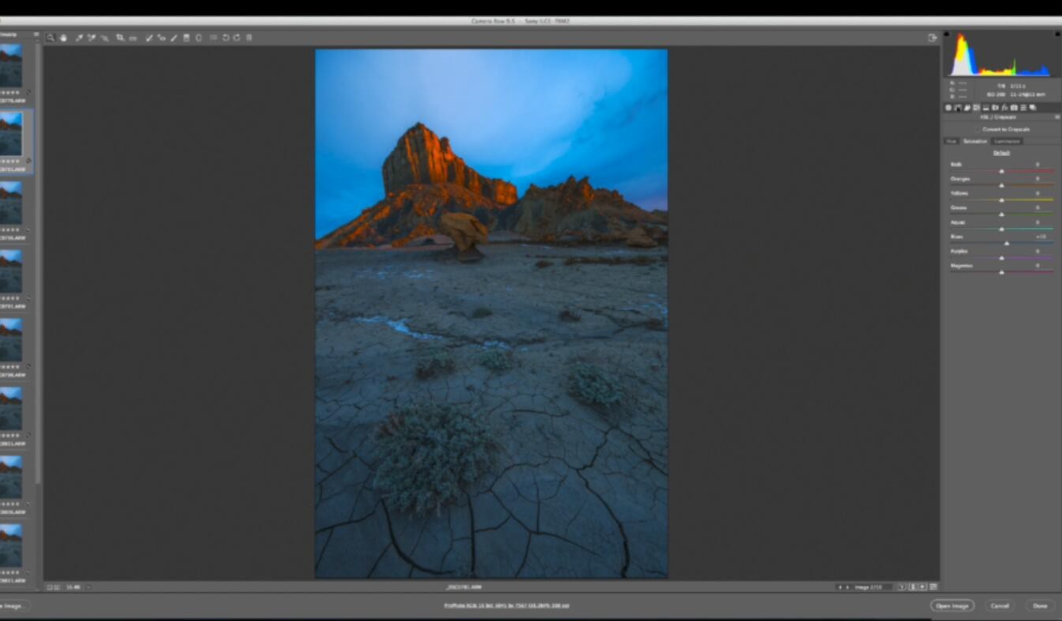
Task: Enable Convert to Grayscale checkbox
Action: tap(977, 129)
